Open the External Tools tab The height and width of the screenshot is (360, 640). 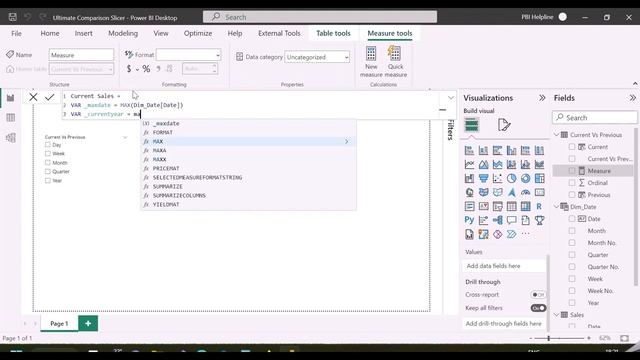click(279, 33)
